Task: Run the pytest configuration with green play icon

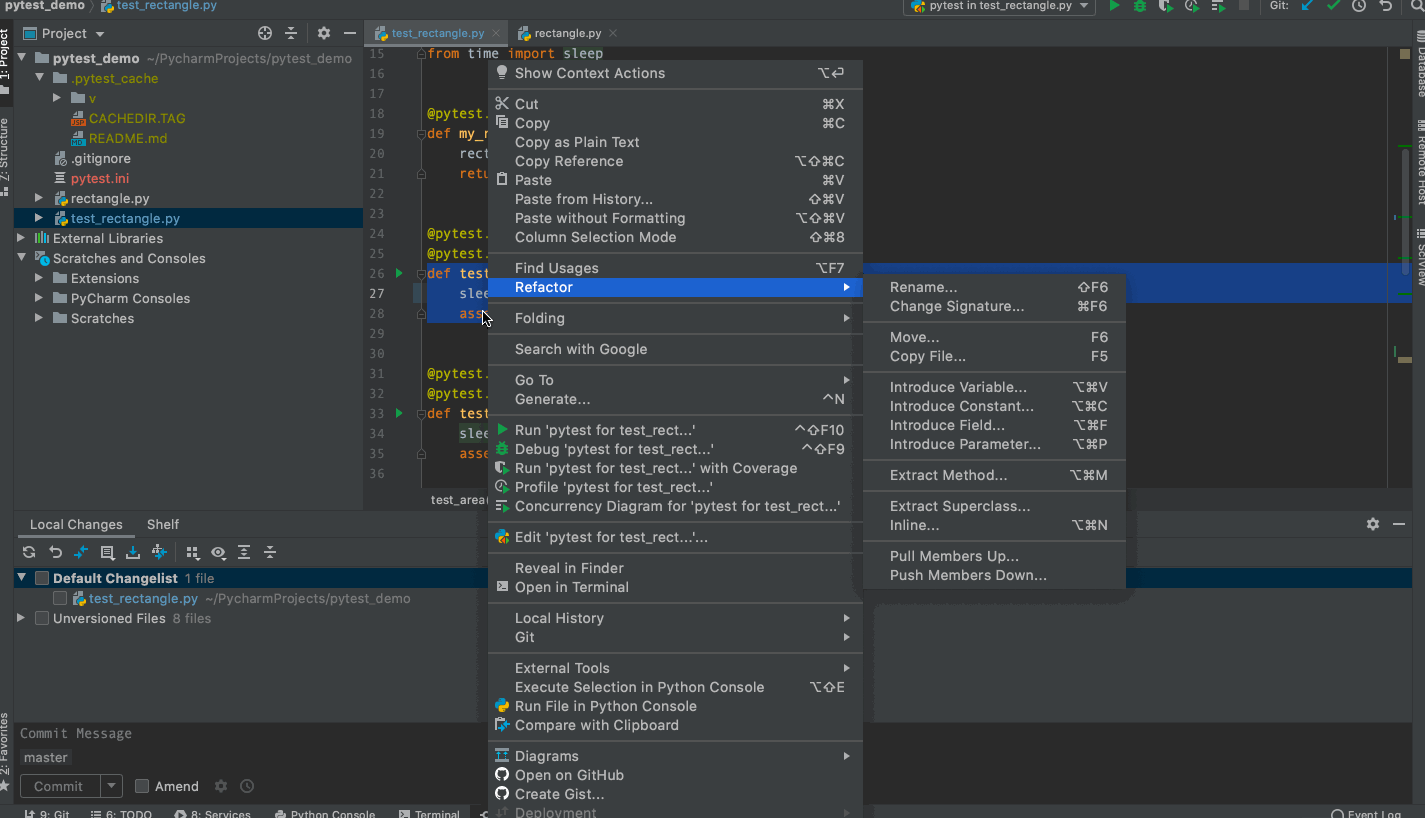Action: tap(1114, 6)
